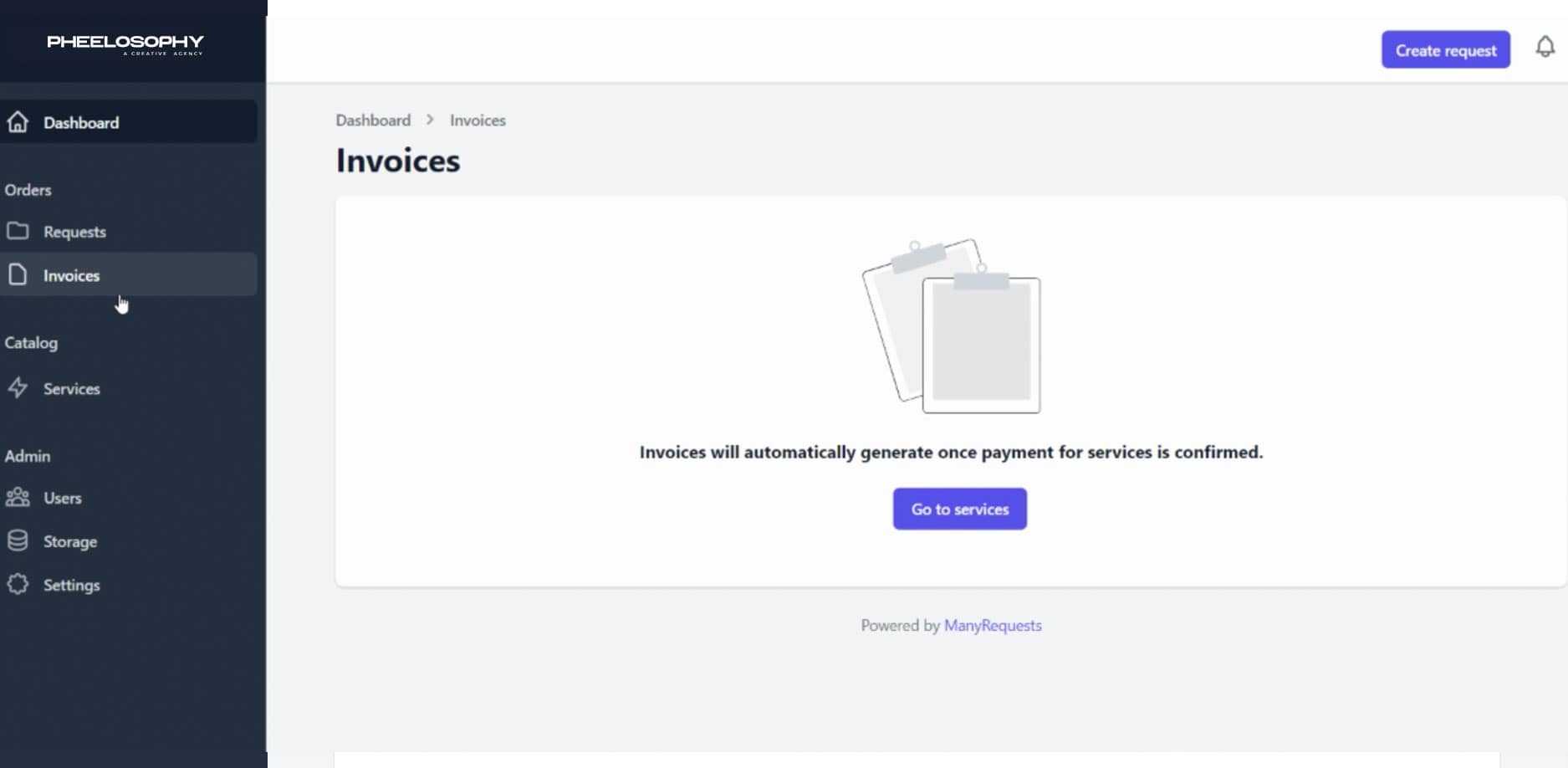Screen dimensions: 1568x768
Task: Open the Storage admin page
Action: (70, 541)
